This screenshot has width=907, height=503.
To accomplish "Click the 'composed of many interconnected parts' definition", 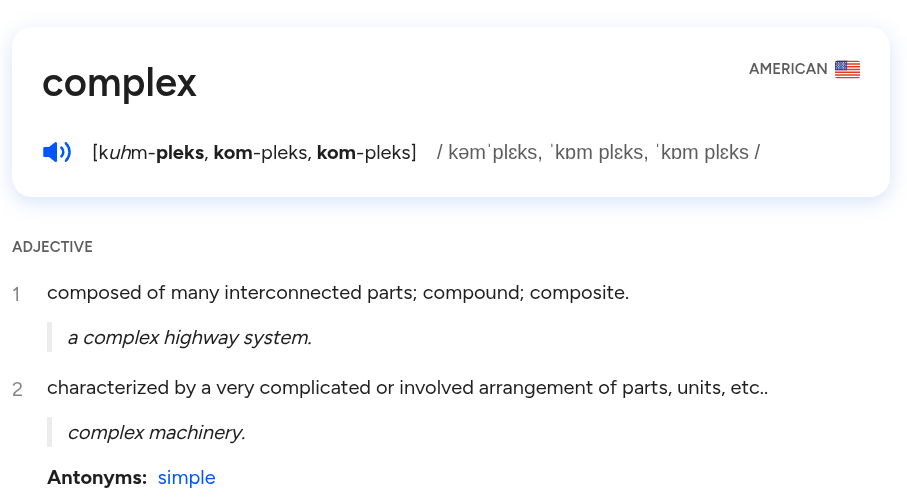I will pos(338,293).
